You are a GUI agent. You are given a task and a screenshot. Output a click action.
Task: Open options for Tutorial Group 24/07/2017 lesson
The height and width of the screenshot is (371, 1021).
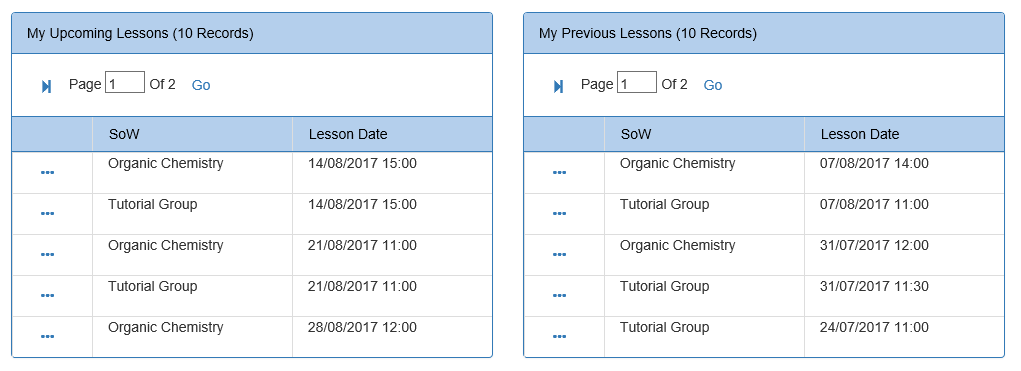pos(559,337)
